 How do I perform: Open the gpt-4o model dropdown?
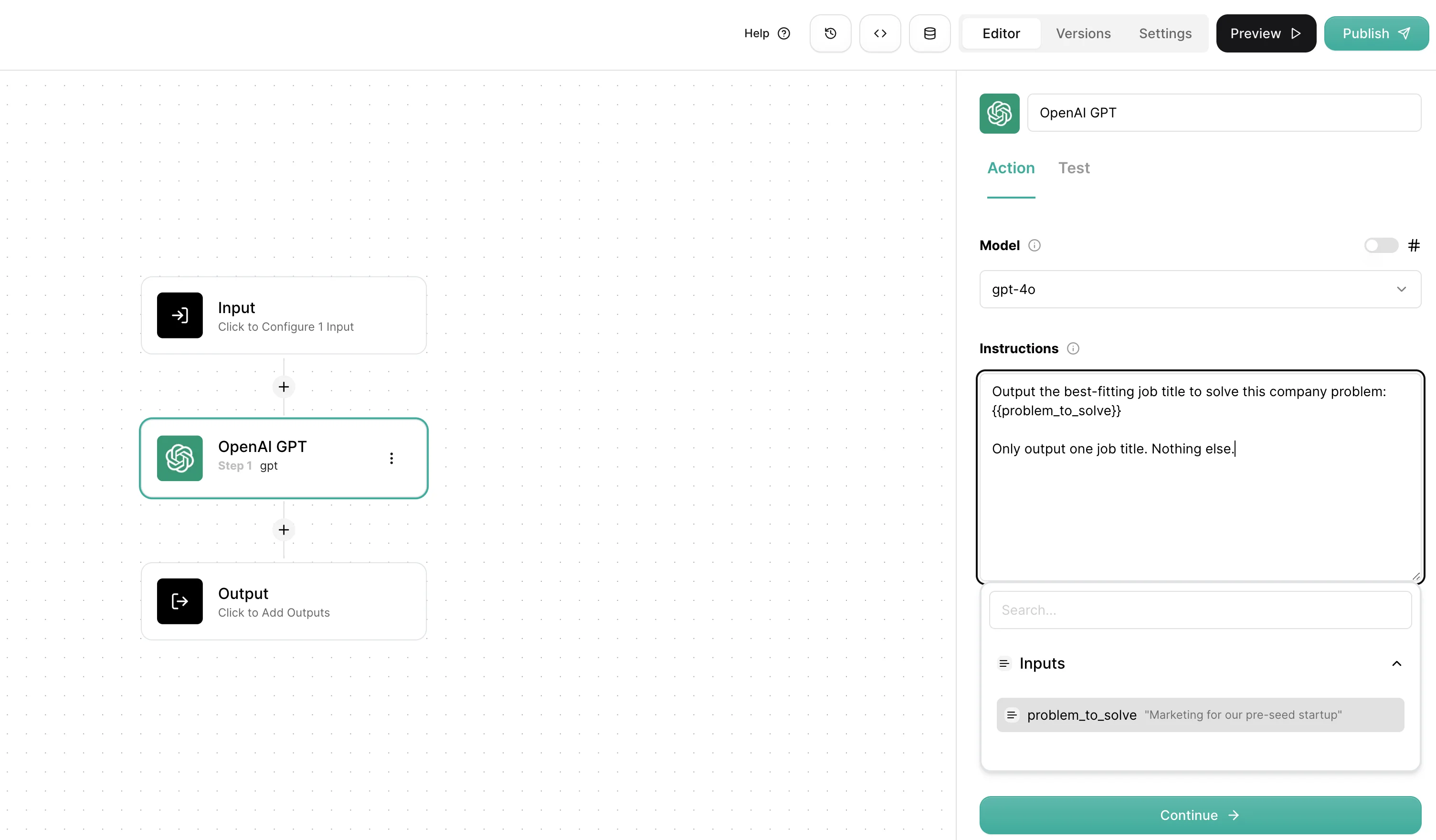click(x=1200, y=290)
